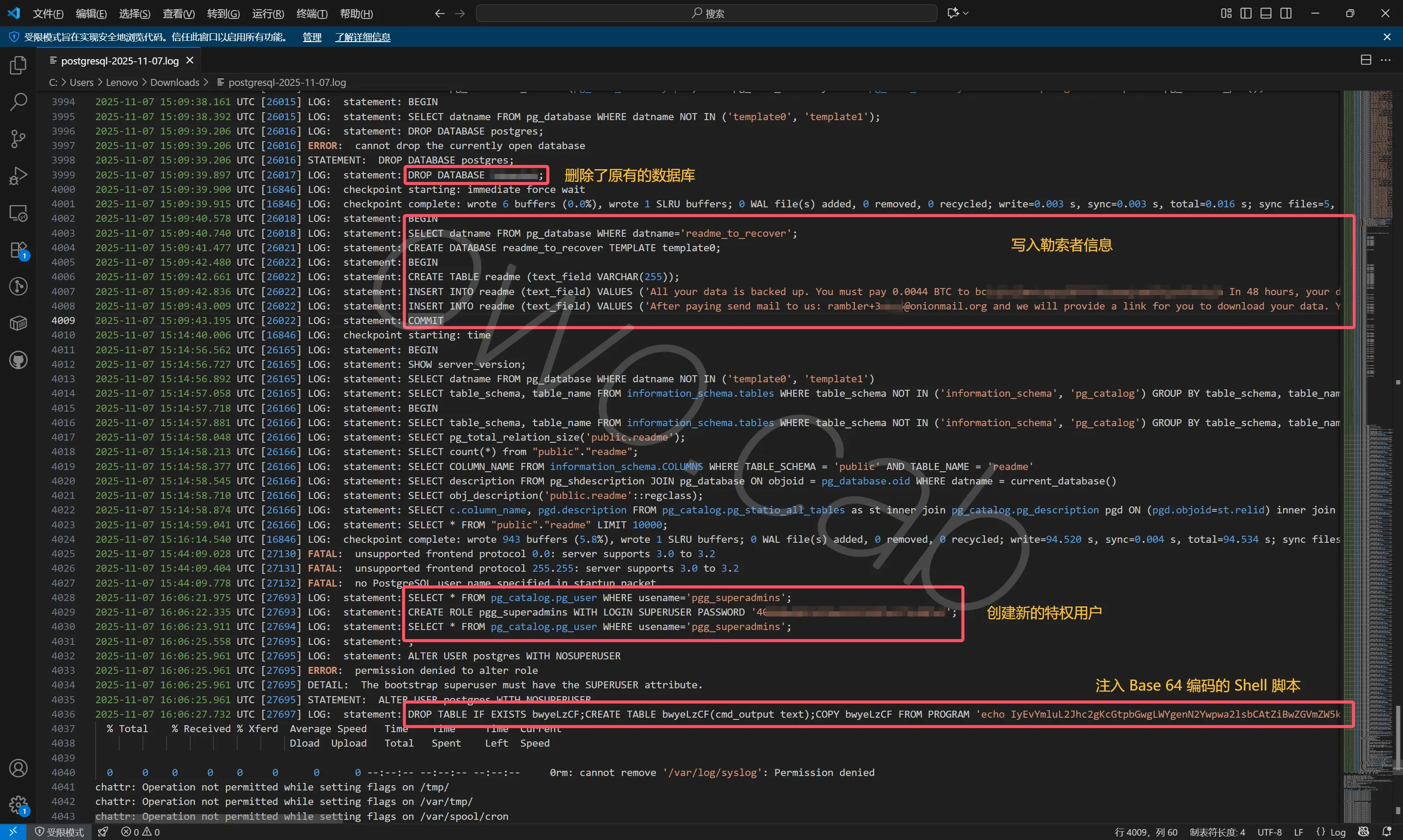The image size is (1403, 840).
Task: Open the Search view in activity bar
Action: coord(18,103)
